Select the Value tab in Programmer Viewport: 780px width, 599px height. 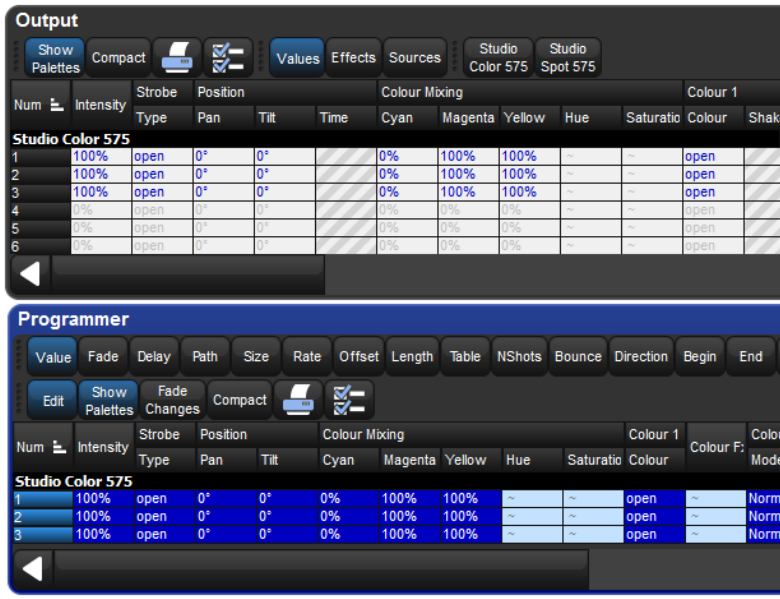click(x=53, y=357)
